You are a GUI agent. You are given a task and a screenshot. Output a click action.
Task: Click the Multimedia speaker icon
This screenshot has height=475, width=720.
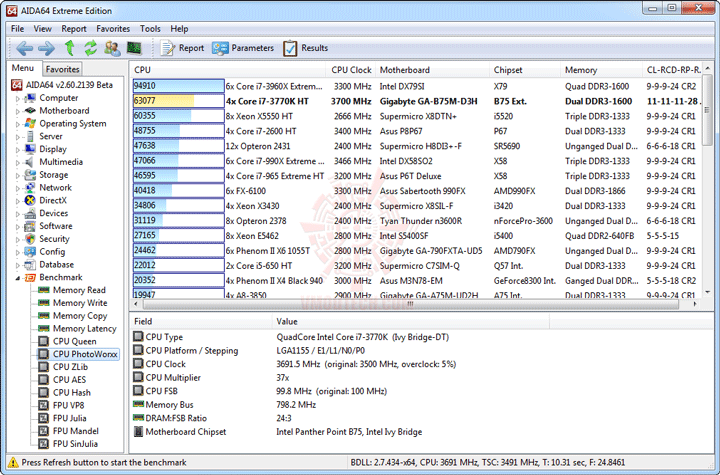[x=30, y=162]
